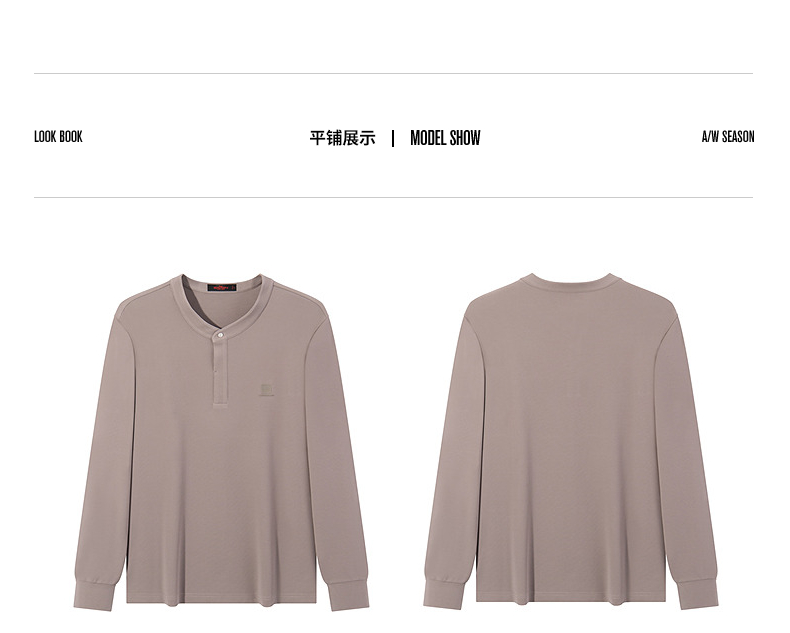Click the back shirt's right cuff
The image size is (790, 633).
(x=698, y=594)
